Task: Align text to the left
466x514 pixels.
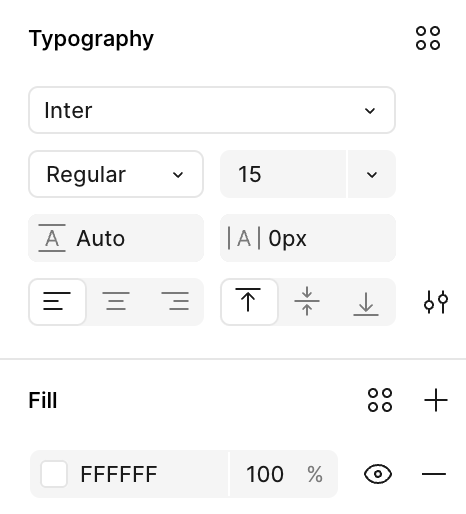Action: pos(57,302)
